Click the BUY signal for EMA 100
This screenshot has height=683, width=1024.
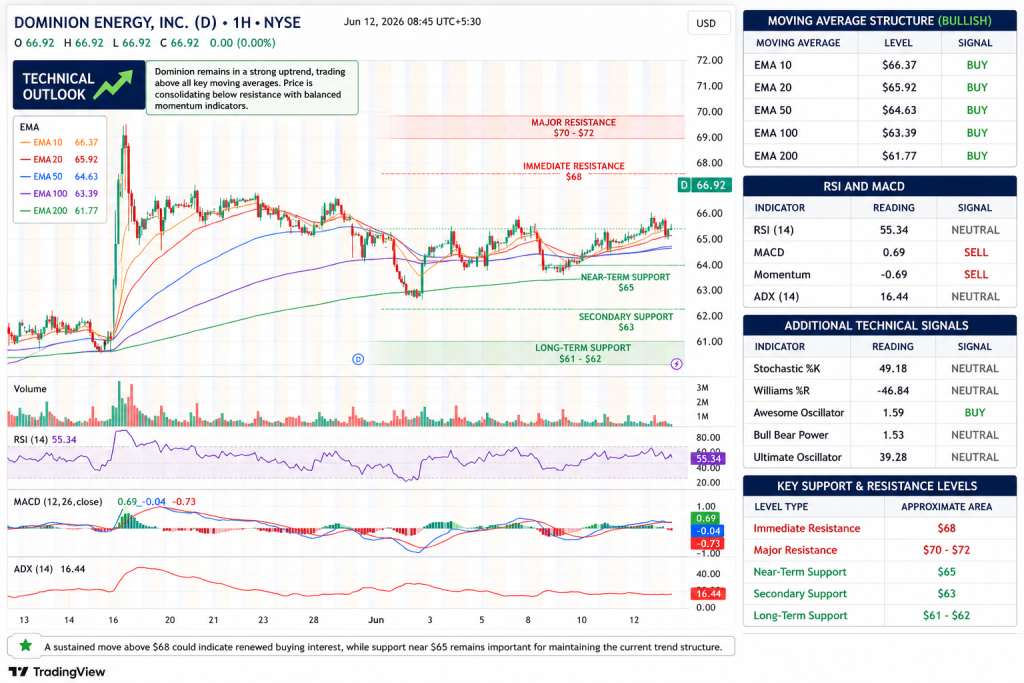[977, 133]
